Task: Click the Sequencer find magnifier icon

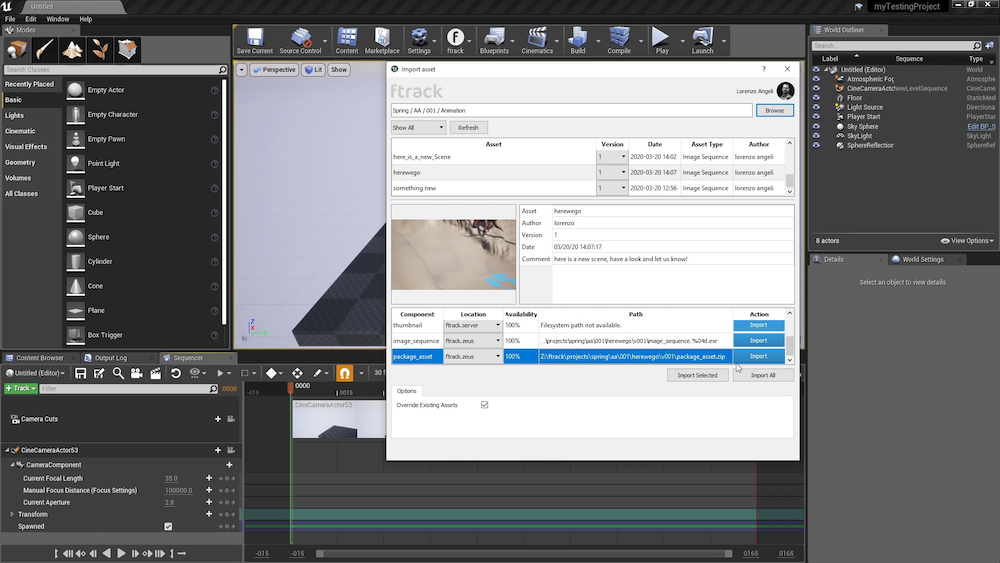Action: point(118,373)
